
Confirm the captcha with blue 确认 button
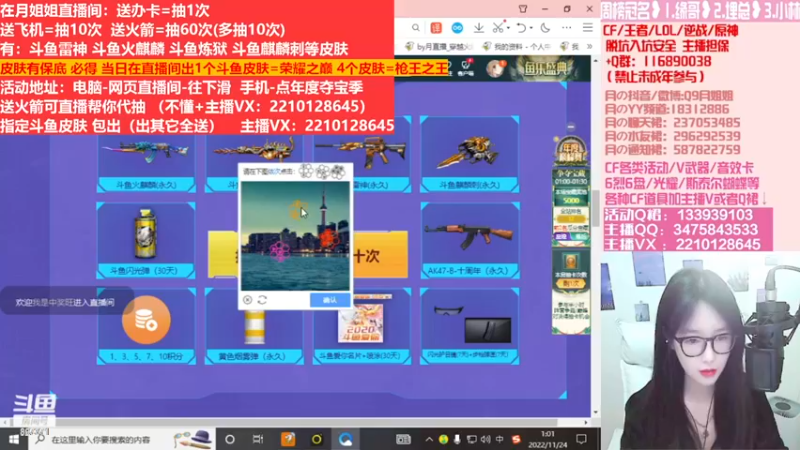[x=330, y=300]
